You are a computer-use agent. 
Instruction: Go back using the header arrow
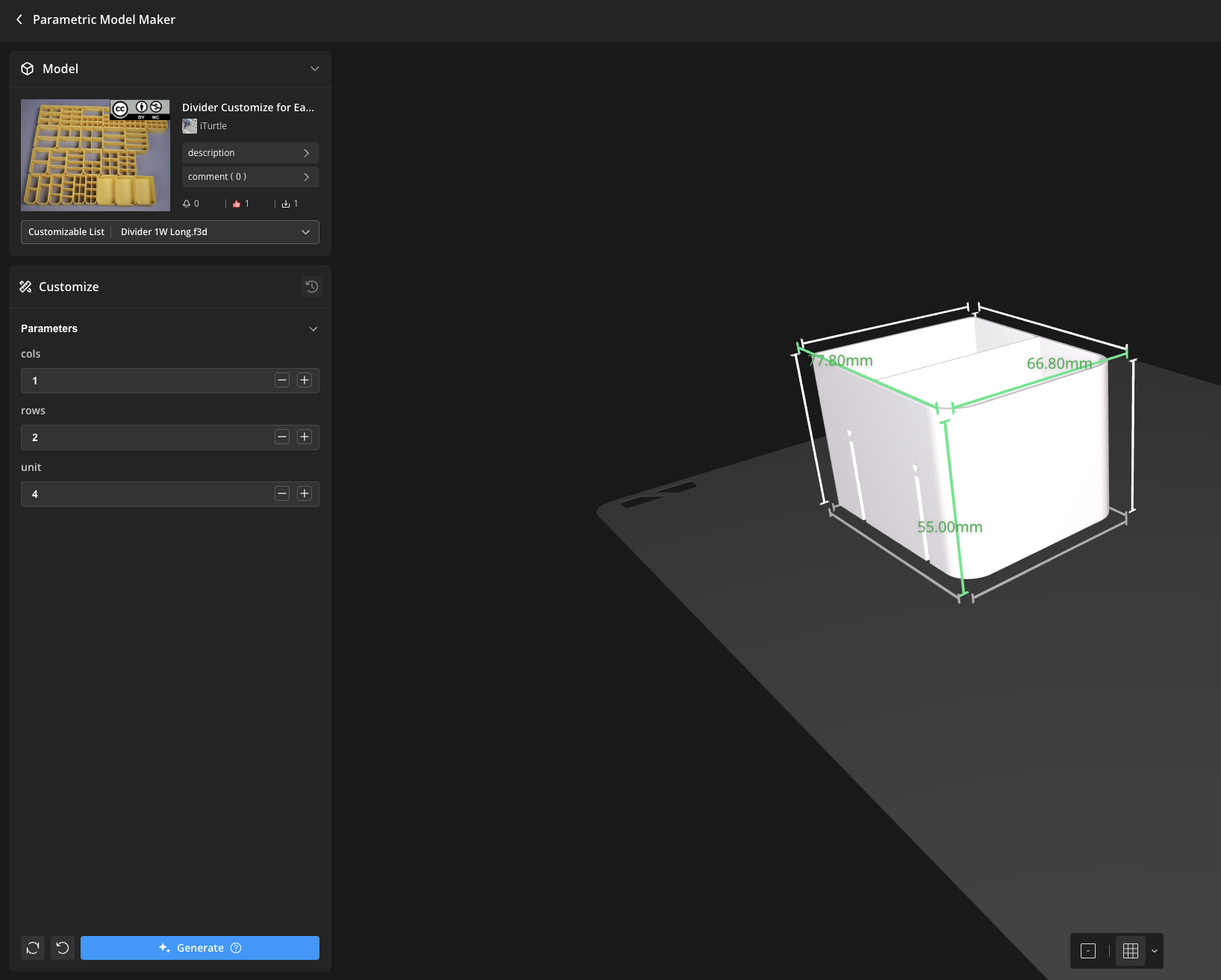tap(19, 19)
